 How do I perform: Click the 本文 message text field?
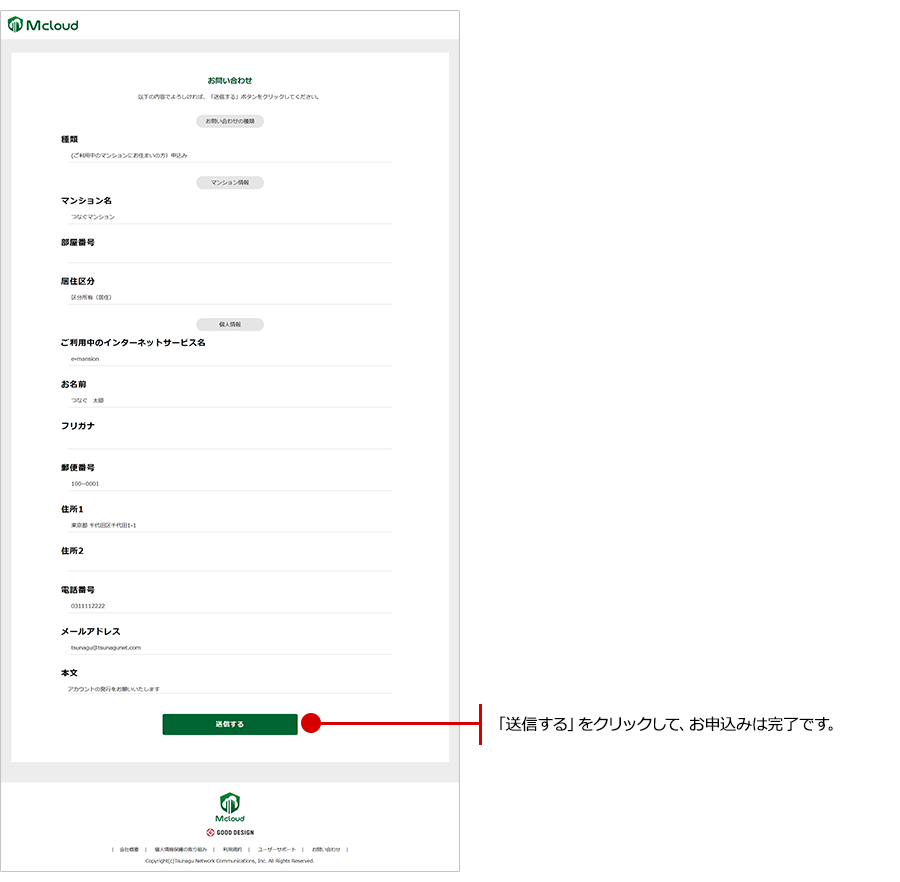point(225,689)
